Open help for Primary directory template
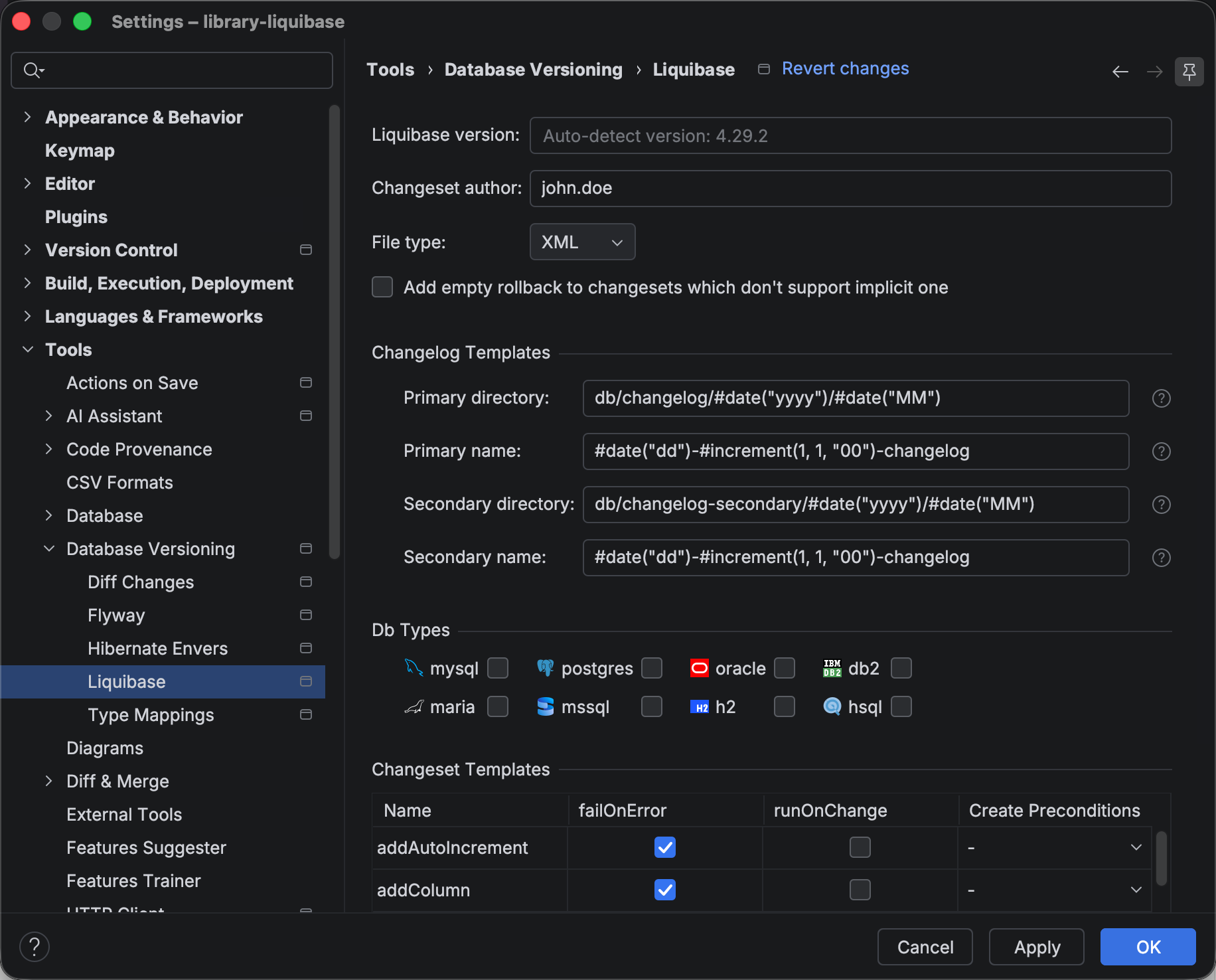The image size is (1216, 980). click(1162, 398)
